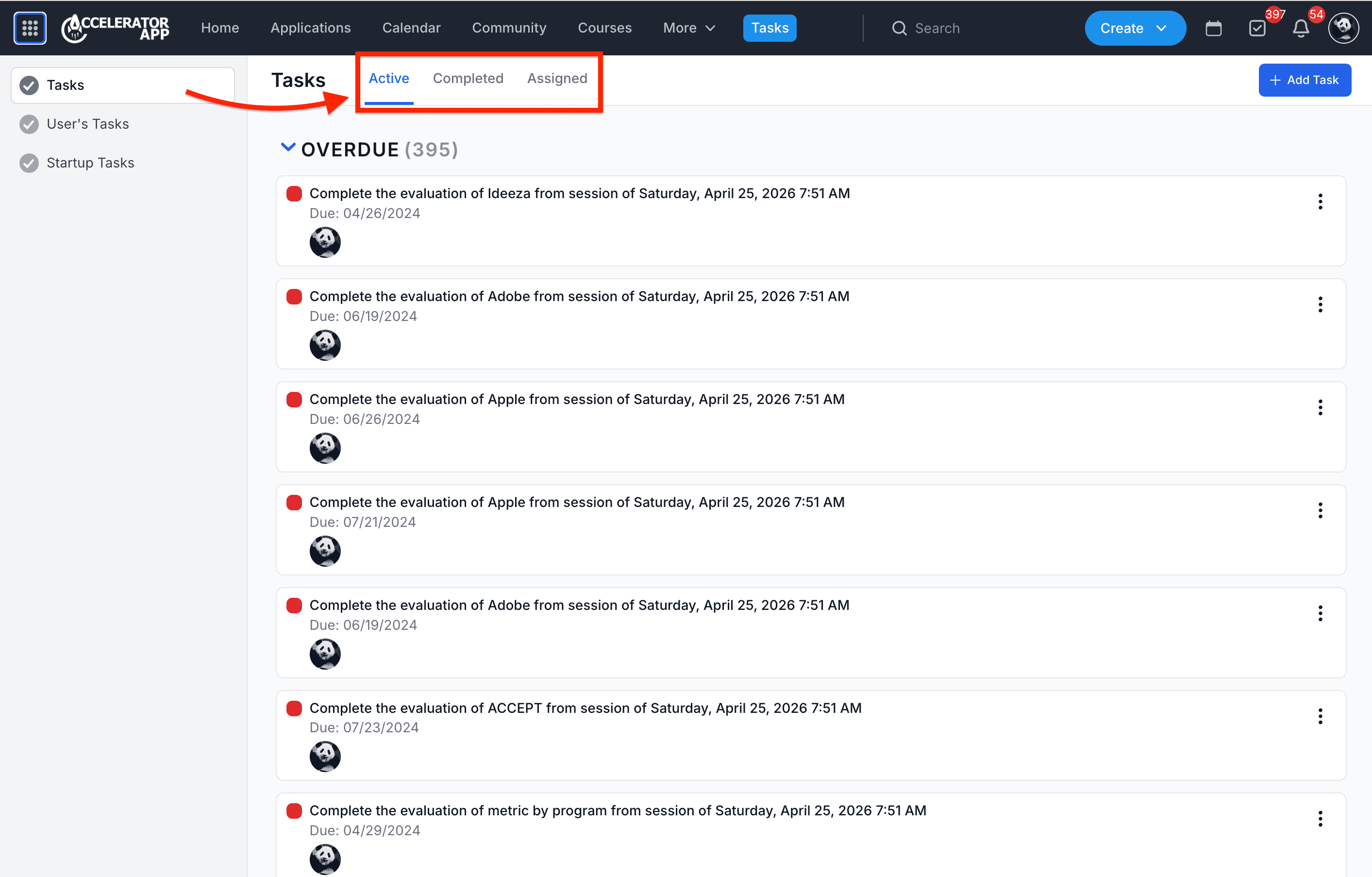This screenshot has width=1372, height=877.
Task: Open three-dot menu for ACCEPT evaluation task
Action: [x=1320, y=716]
